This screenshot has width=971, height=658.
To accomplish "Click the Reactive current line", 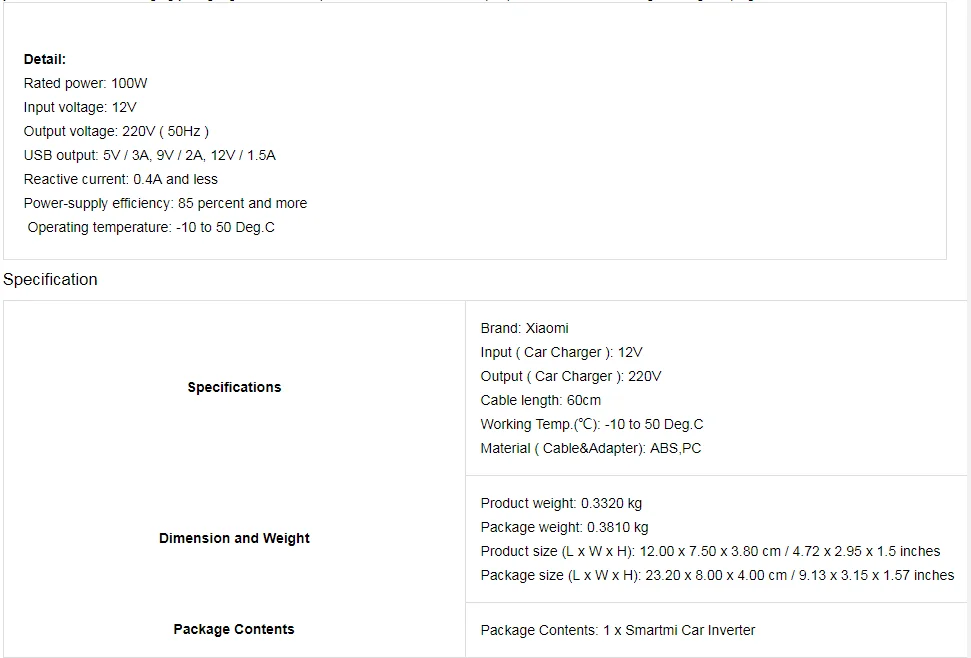I will (x=121, y=180).
